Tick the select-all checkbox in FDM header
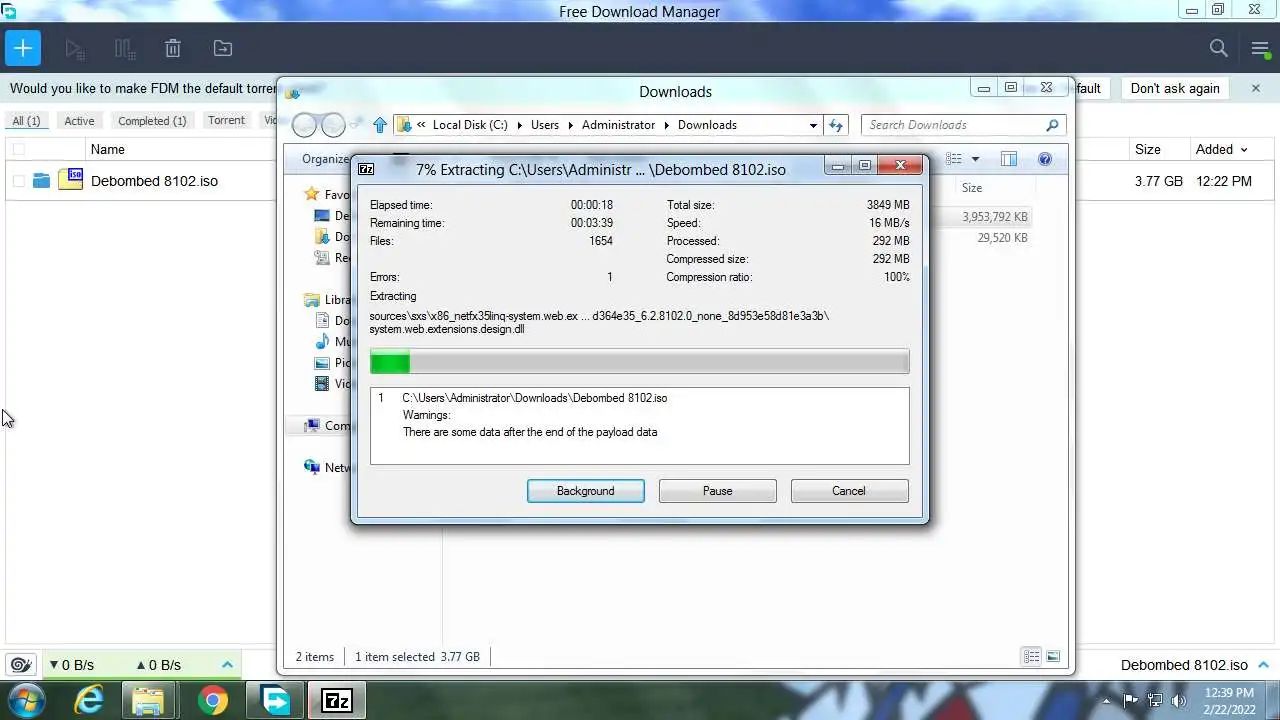 (18, 149)
